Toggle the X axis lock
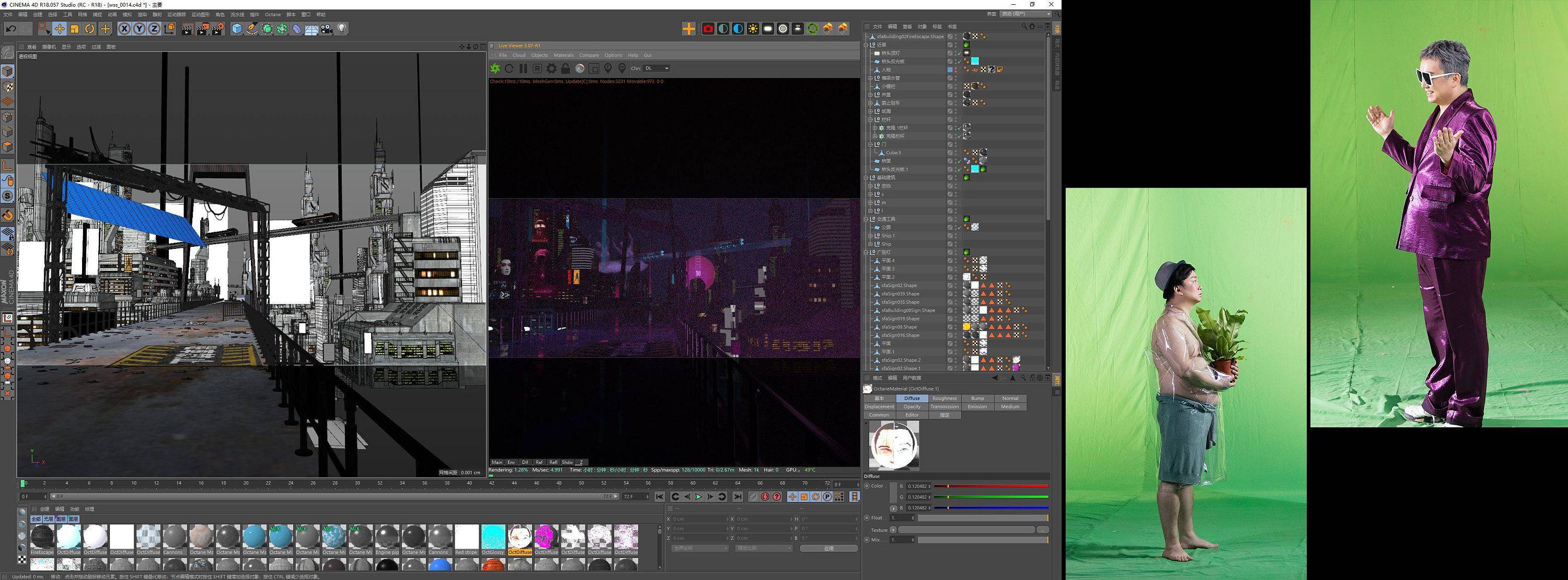1568x580 pixels. pos(124,29)
